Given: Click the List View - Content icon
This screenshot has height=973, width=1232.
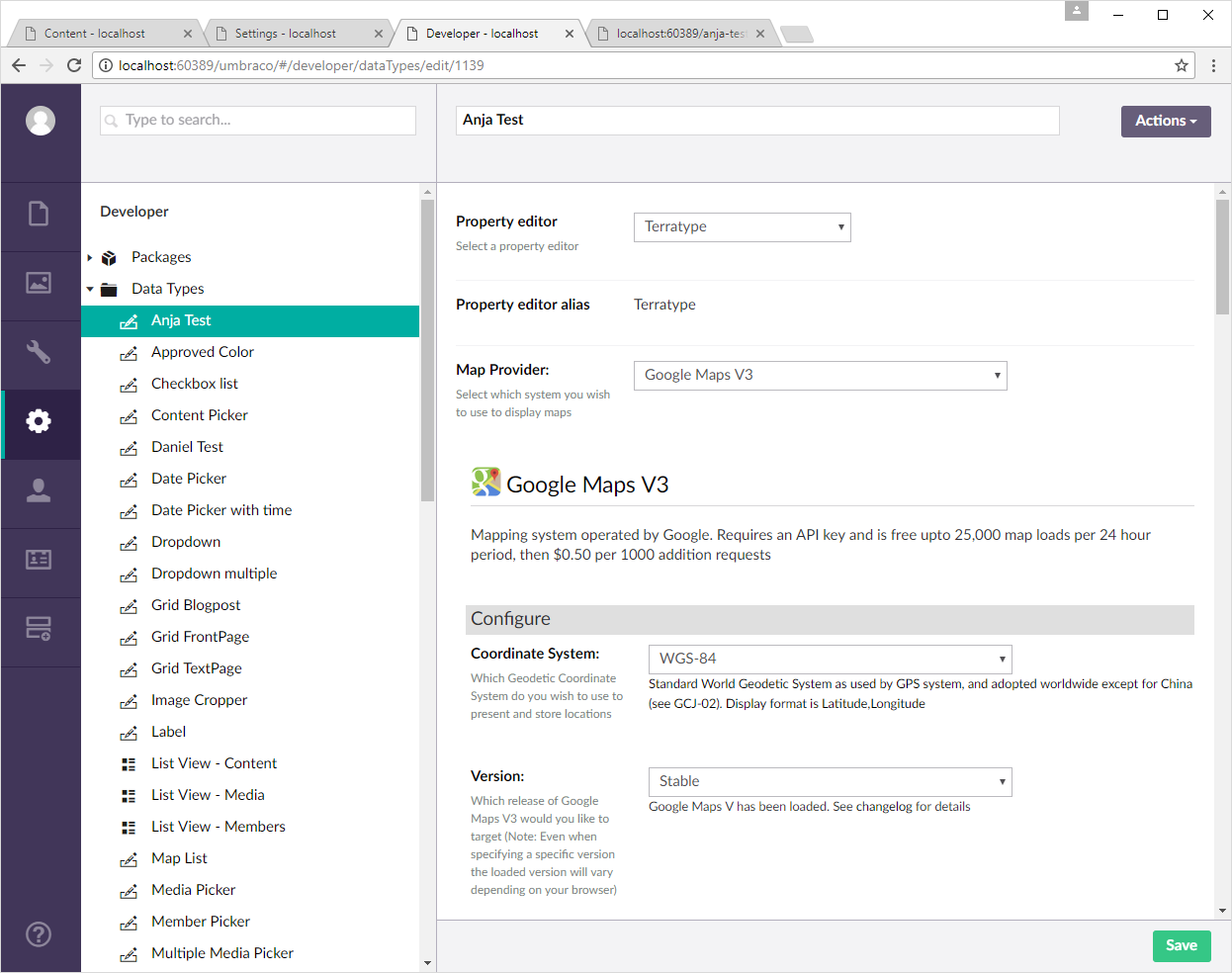Looking at the screenshot, I should coord(129,764).
